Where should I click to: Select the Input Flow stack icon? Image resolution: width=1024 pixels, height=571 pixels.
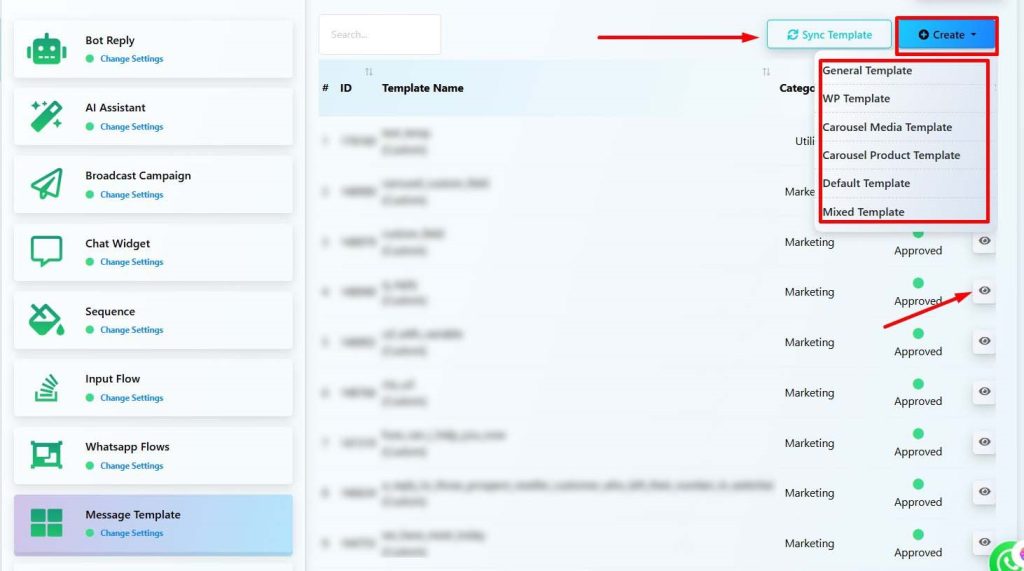pyautogui.click(x=47, y=388)
